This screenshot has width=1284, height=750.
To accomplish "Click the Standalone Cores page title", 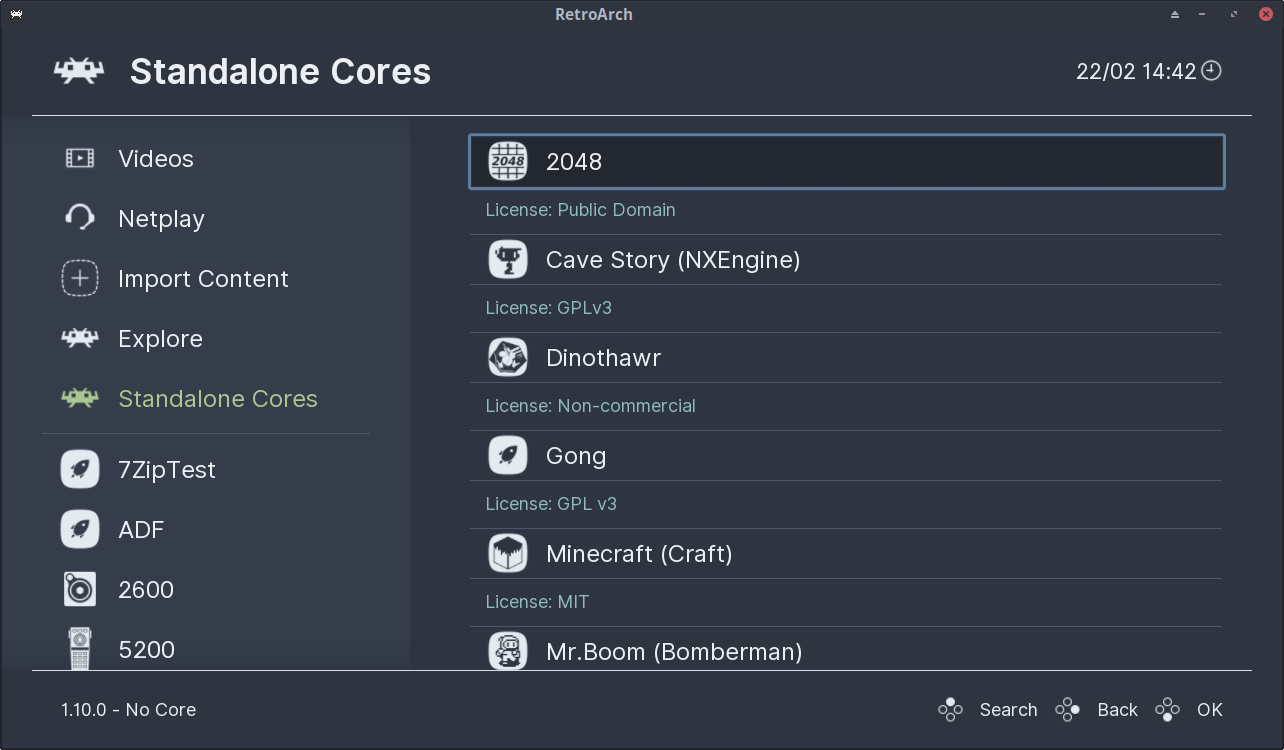I will point(280,72).
